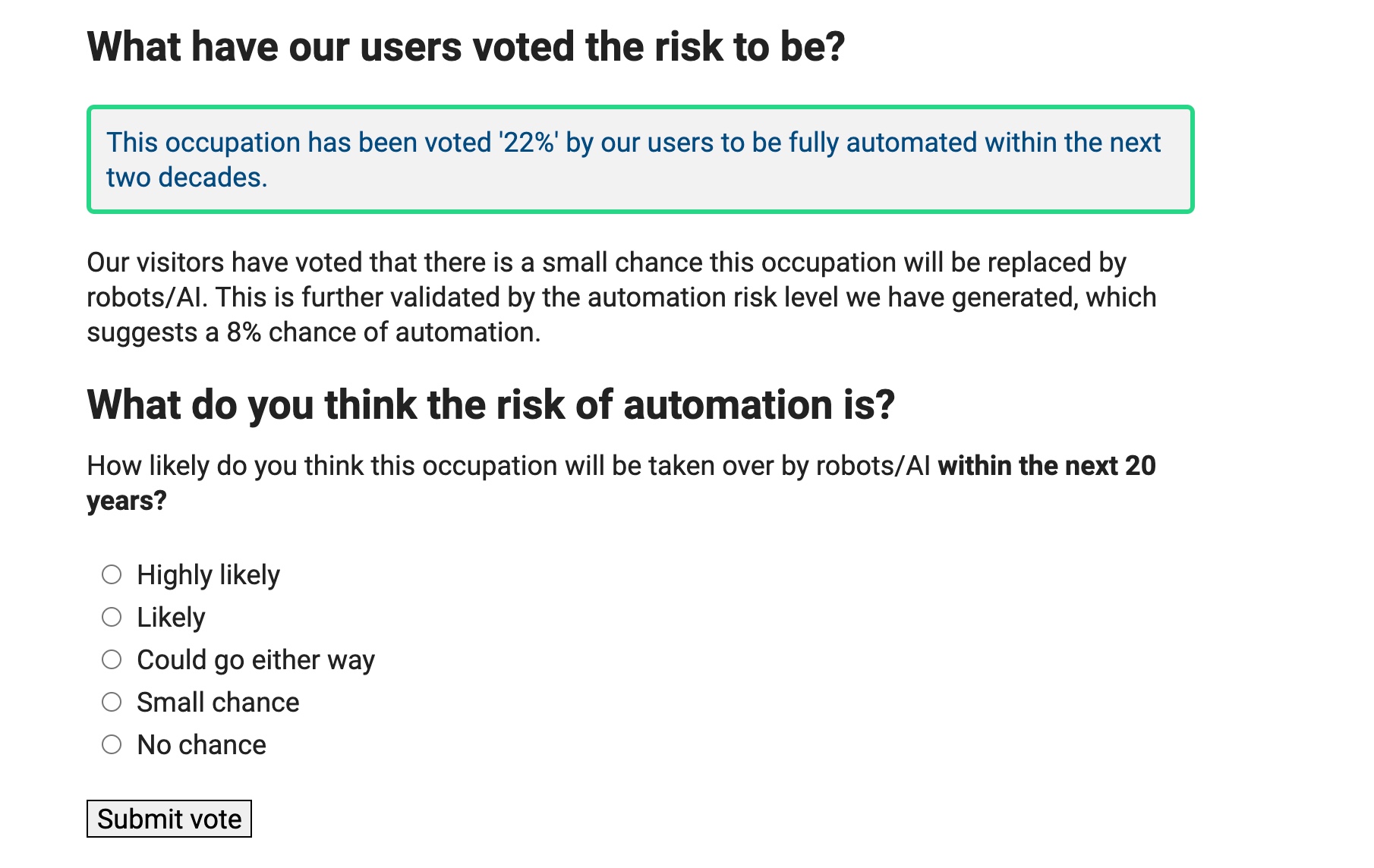This screenshot has height=868, width=1374.
Task: Mark the No chance radio option
Action: coord(112,744)
